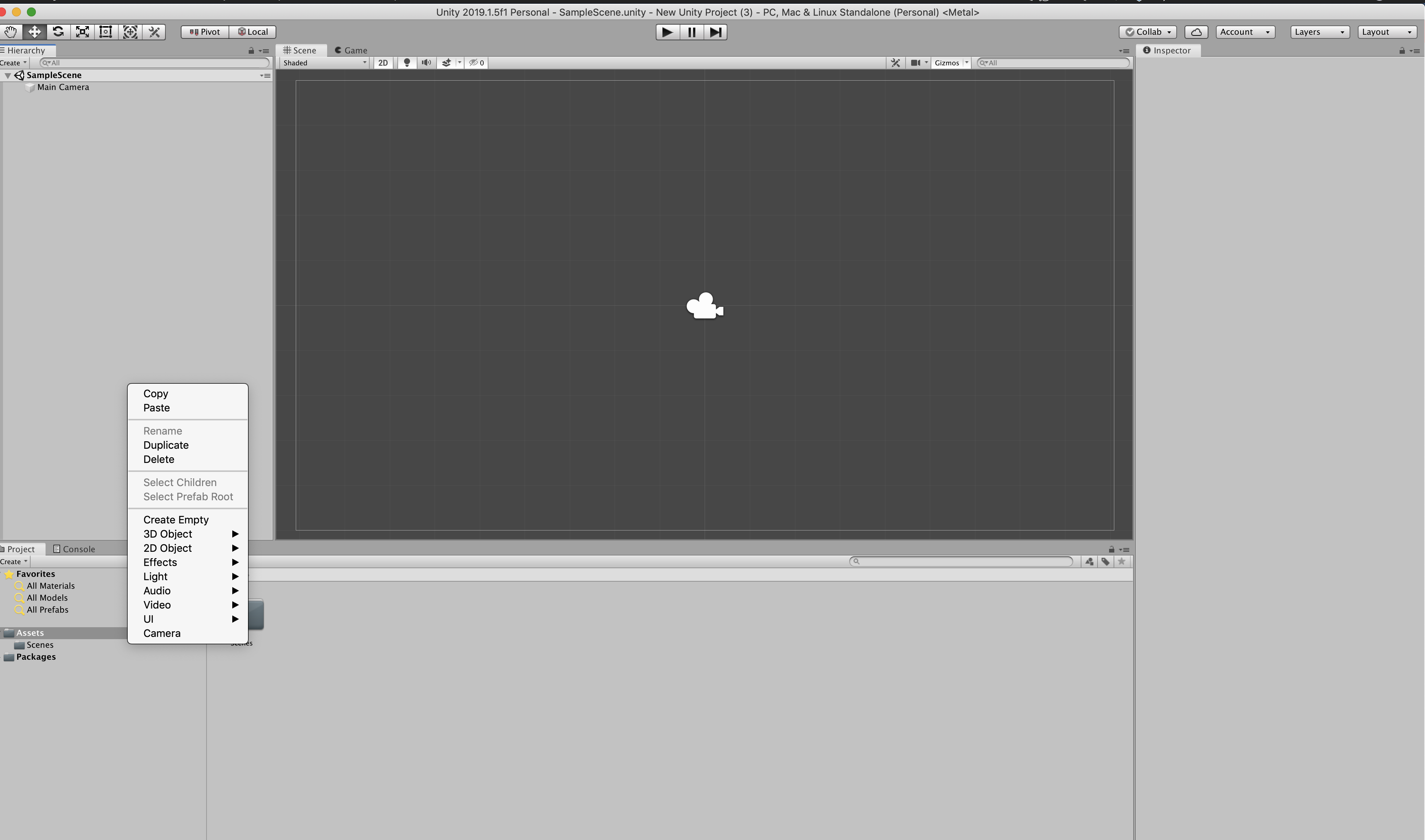1425x840 pixels.
Task: Select the Move tool in toolbar
Action: pos(34,31)
